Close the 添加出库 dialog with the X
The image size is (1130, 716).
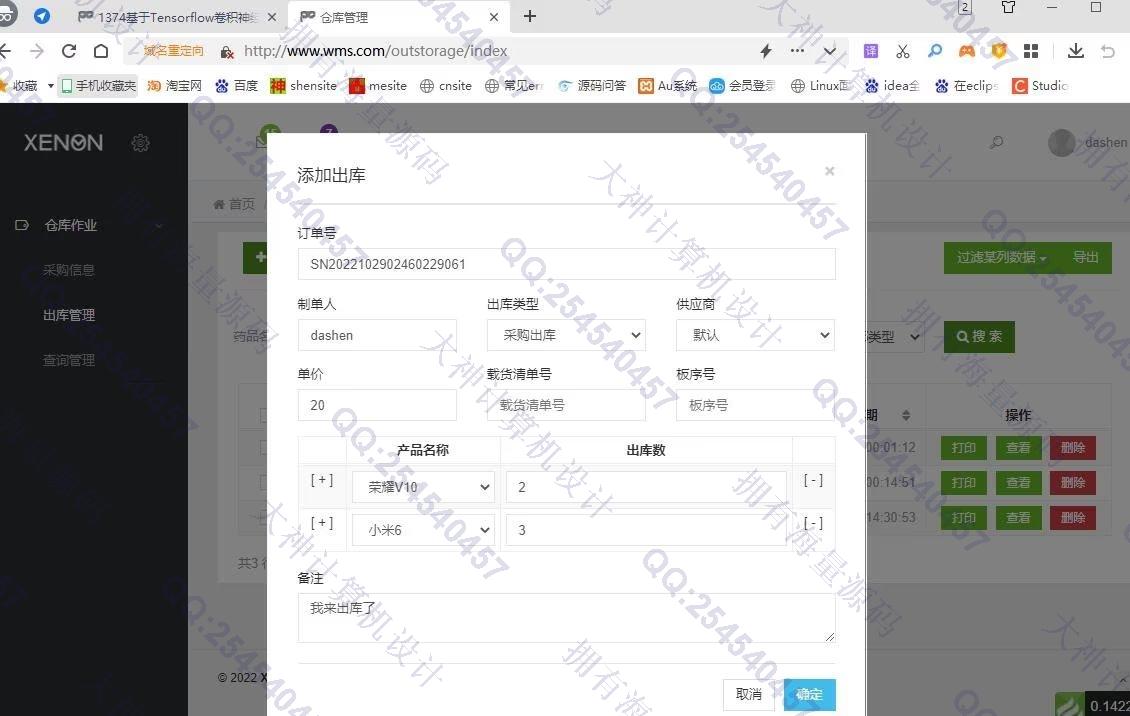(x=829, y=171)
